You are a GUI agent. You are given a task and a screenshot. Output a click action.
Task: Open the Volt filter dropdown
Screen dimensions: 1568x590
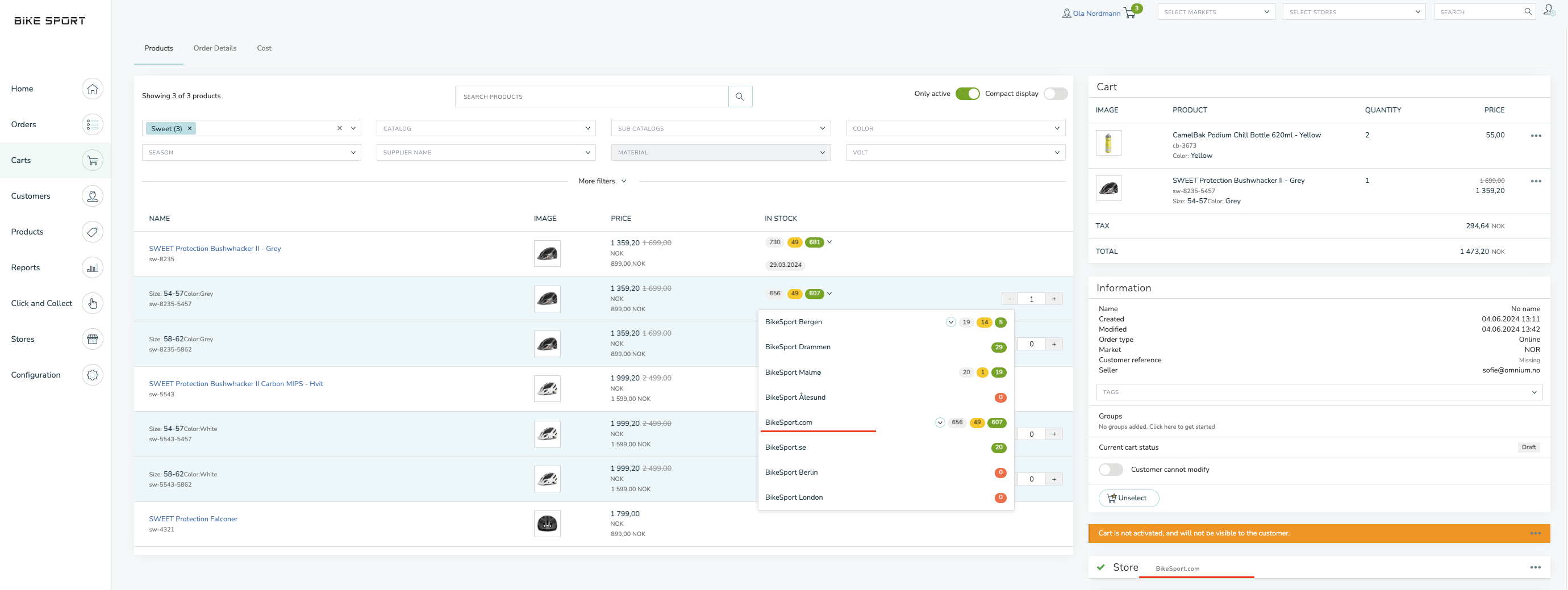click(956, 153)
